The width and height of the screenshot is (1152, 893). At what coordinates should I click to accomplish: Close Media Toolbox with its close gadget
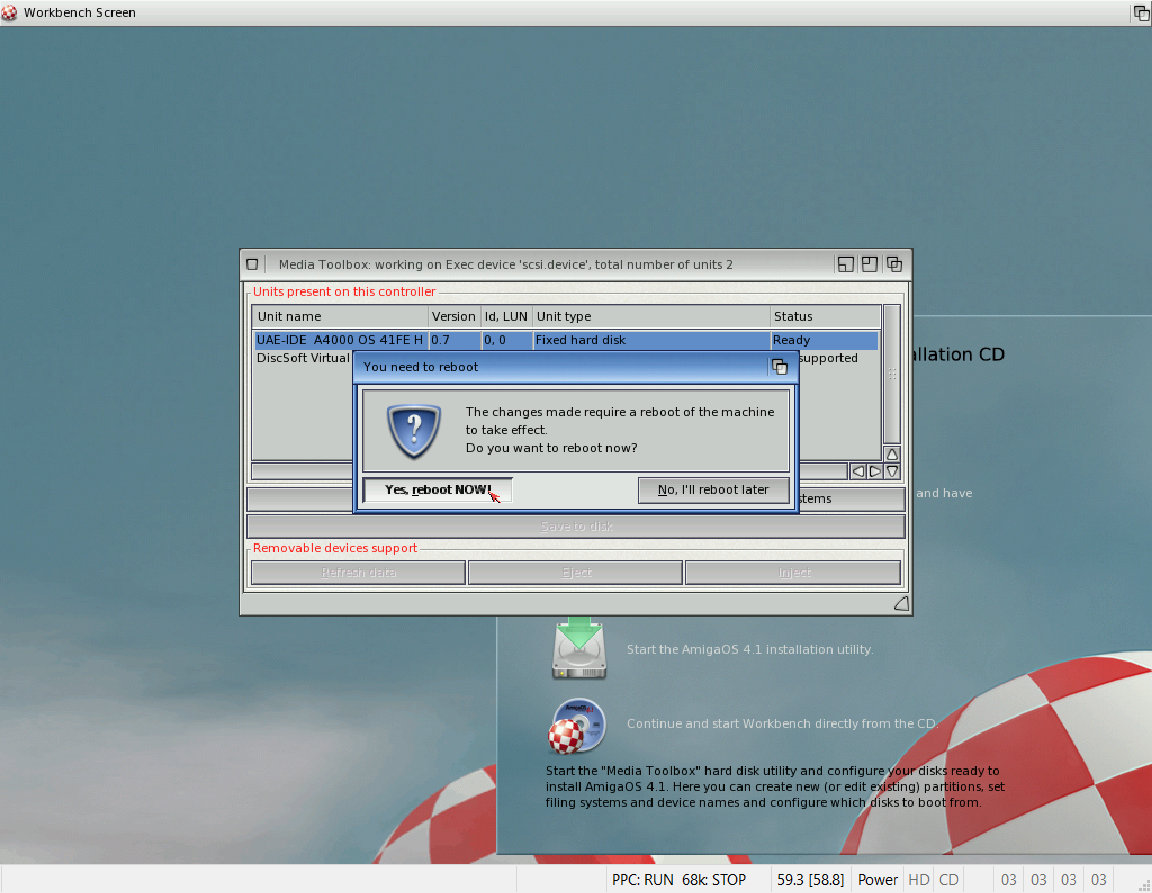[x=252, y=264]
